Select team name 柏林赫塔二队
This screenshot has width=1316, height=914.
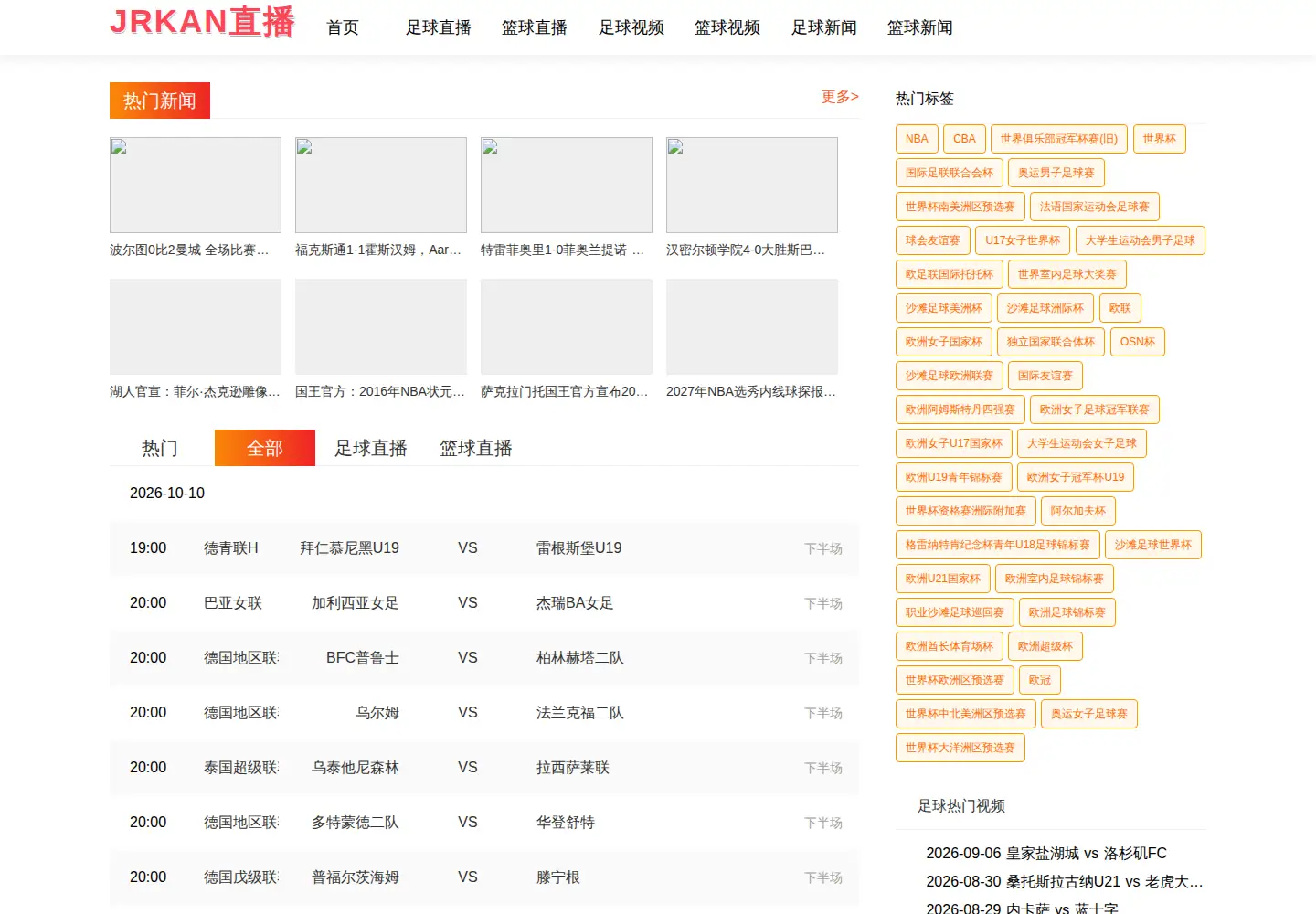(x=580, y=658)
